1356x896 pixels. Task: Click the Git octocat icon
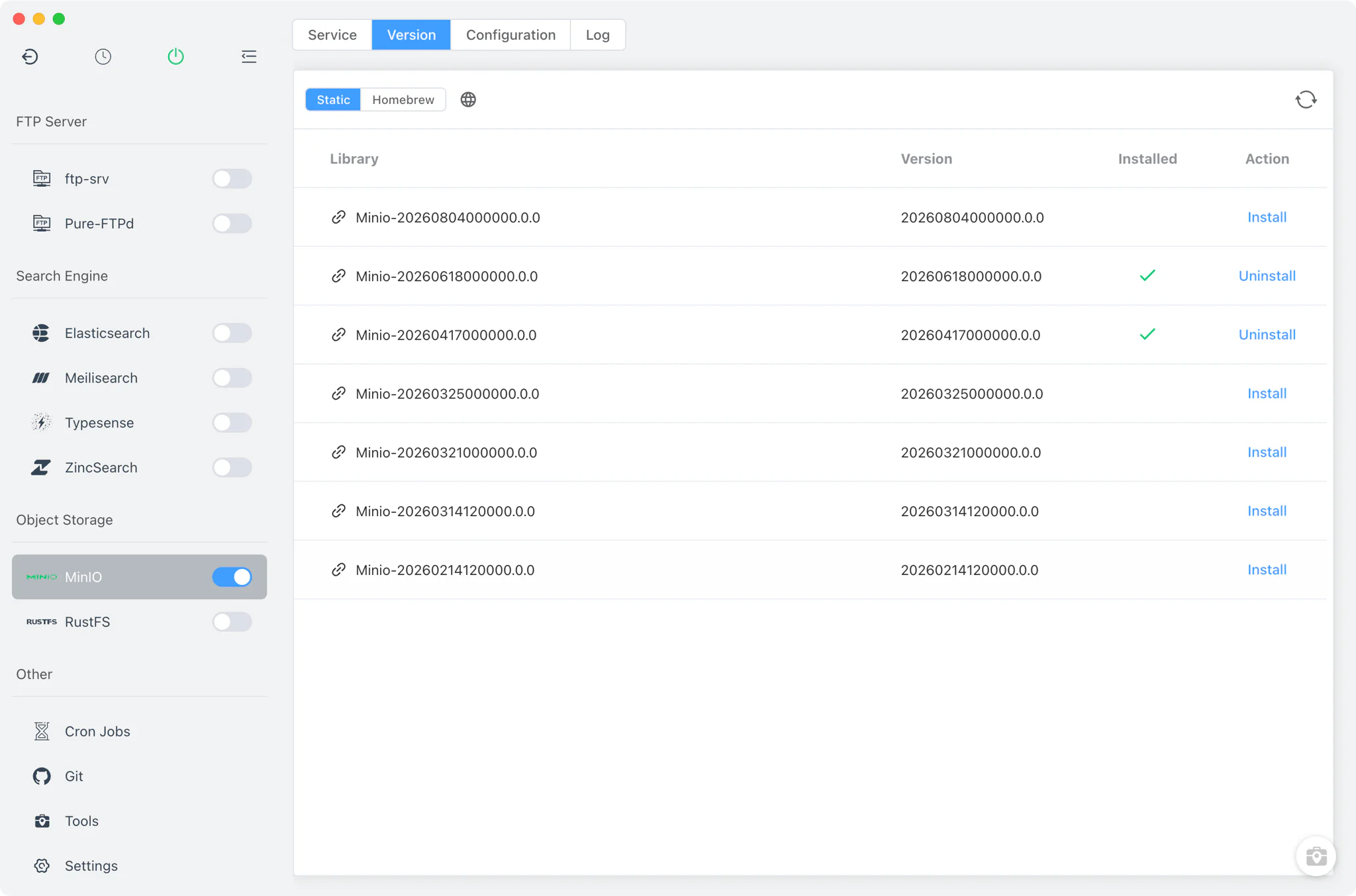(x=42, y=776)
